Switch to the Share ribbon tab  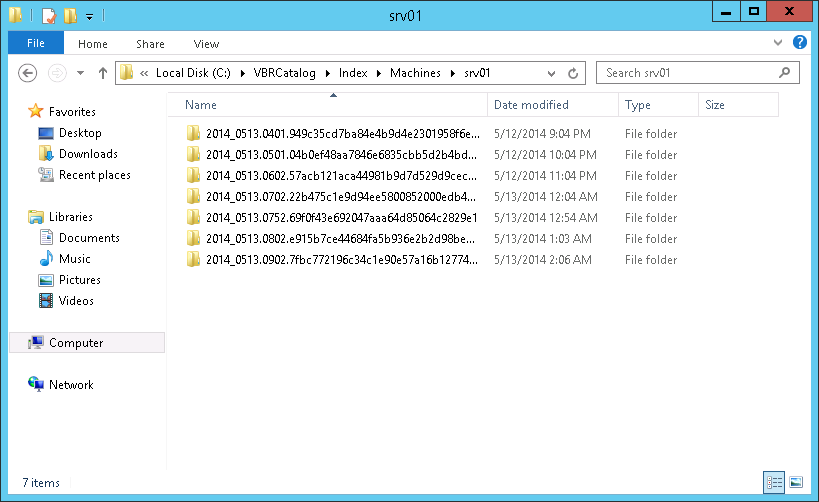tap(150, 44)
